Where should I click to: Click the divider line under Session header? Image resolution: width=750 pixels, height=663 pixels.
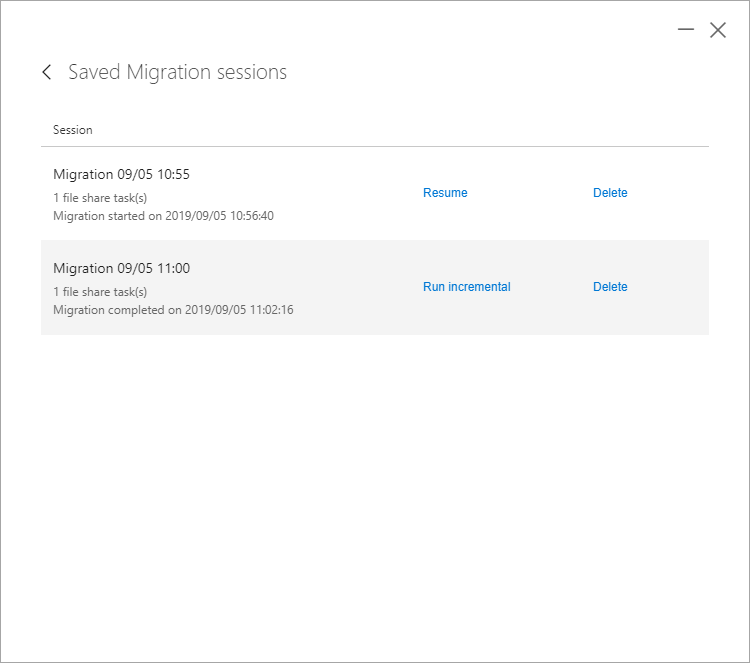pos(375,146)
